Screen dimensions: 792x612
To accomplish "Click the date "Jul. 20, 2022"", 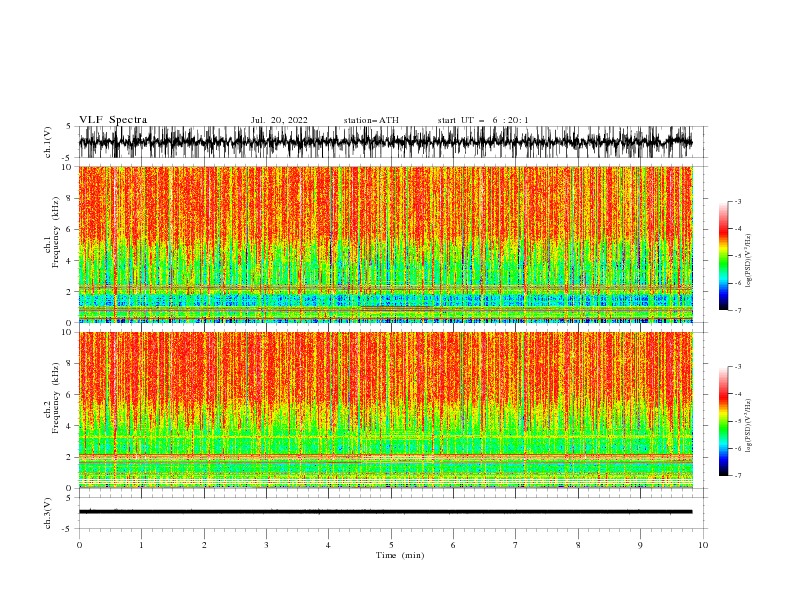I will (x=279, y=120).
